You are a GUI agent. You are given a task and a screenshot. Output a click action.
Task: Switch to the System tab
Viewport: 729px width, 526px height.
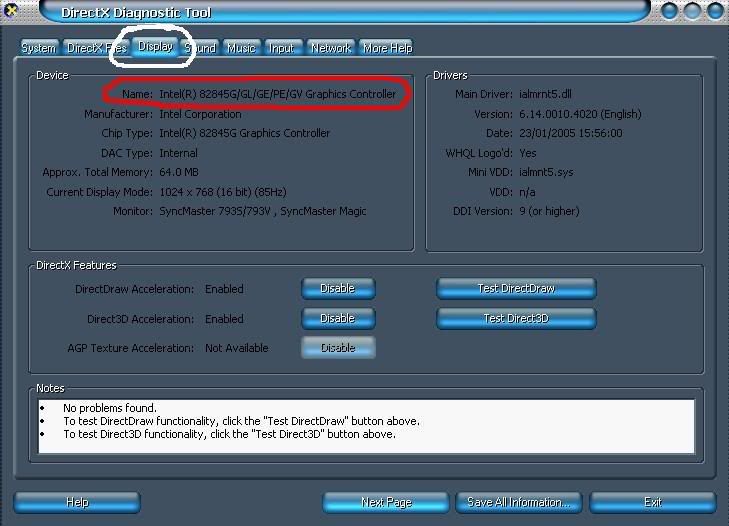click(x=39, y=48)
